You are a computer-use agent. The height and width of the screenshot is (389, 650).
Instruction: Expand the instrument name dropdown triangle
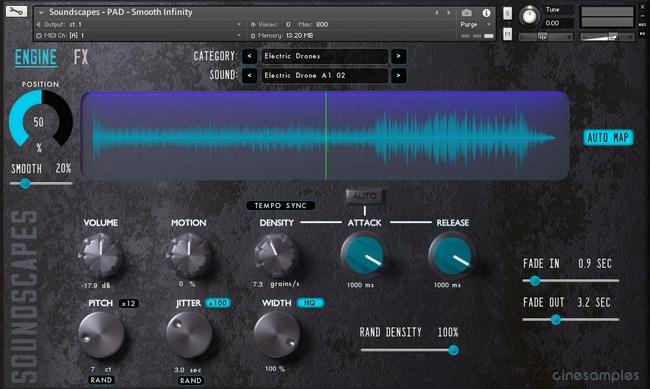(41, 13)
